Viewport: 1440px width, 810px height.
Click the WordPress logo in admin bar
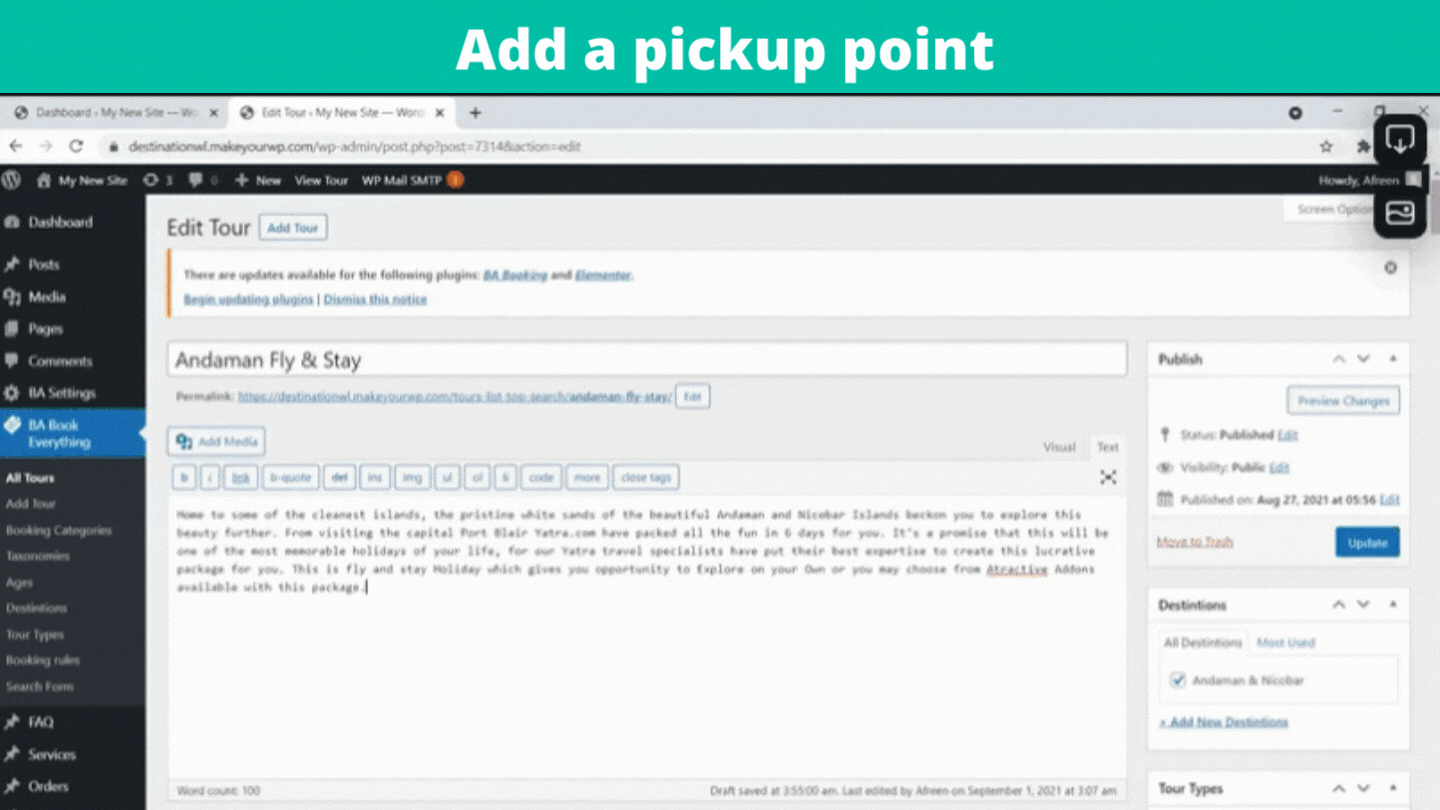pyautogui.click(x=12, y=180)
